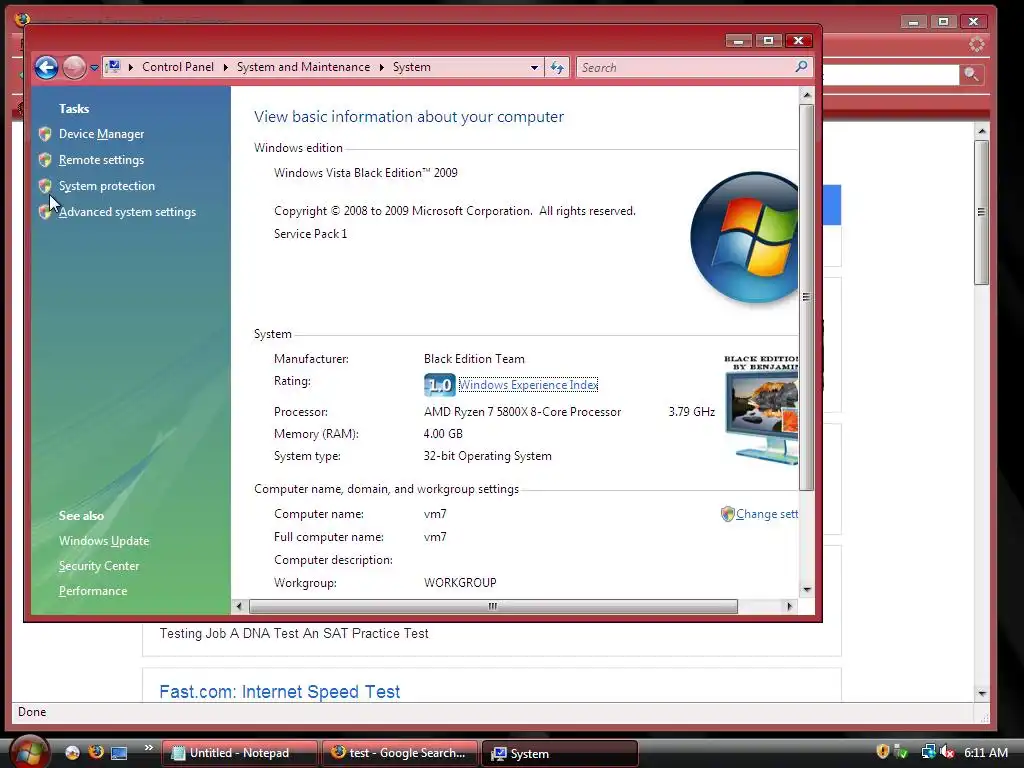1024x768 pixels.
Task: Click shield icon beside Change settings
Action: tap(728, 514)
